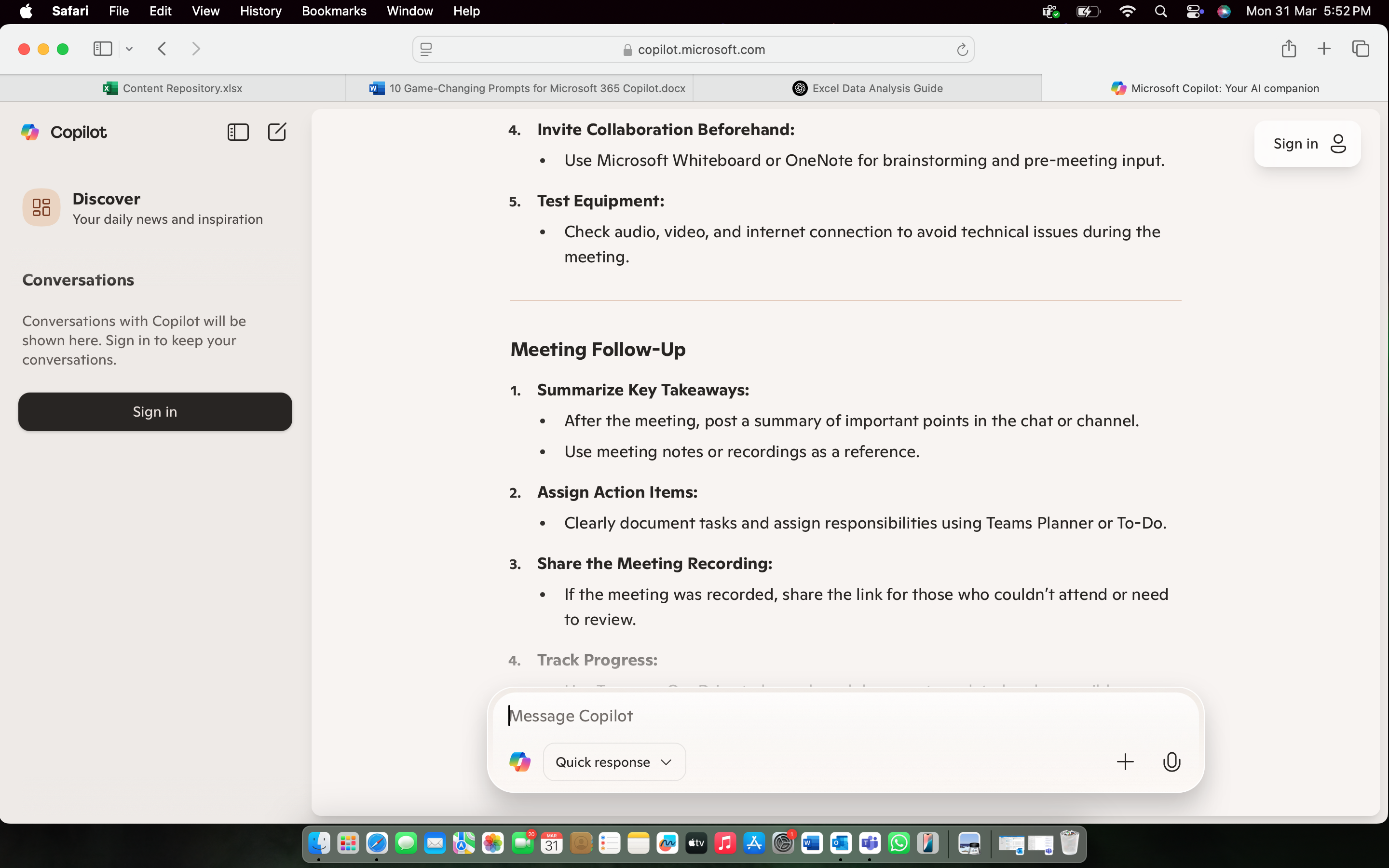Open the View menu
Image resolution: width=1389 pixels, height=868 pixels.
tap(205, 12)
